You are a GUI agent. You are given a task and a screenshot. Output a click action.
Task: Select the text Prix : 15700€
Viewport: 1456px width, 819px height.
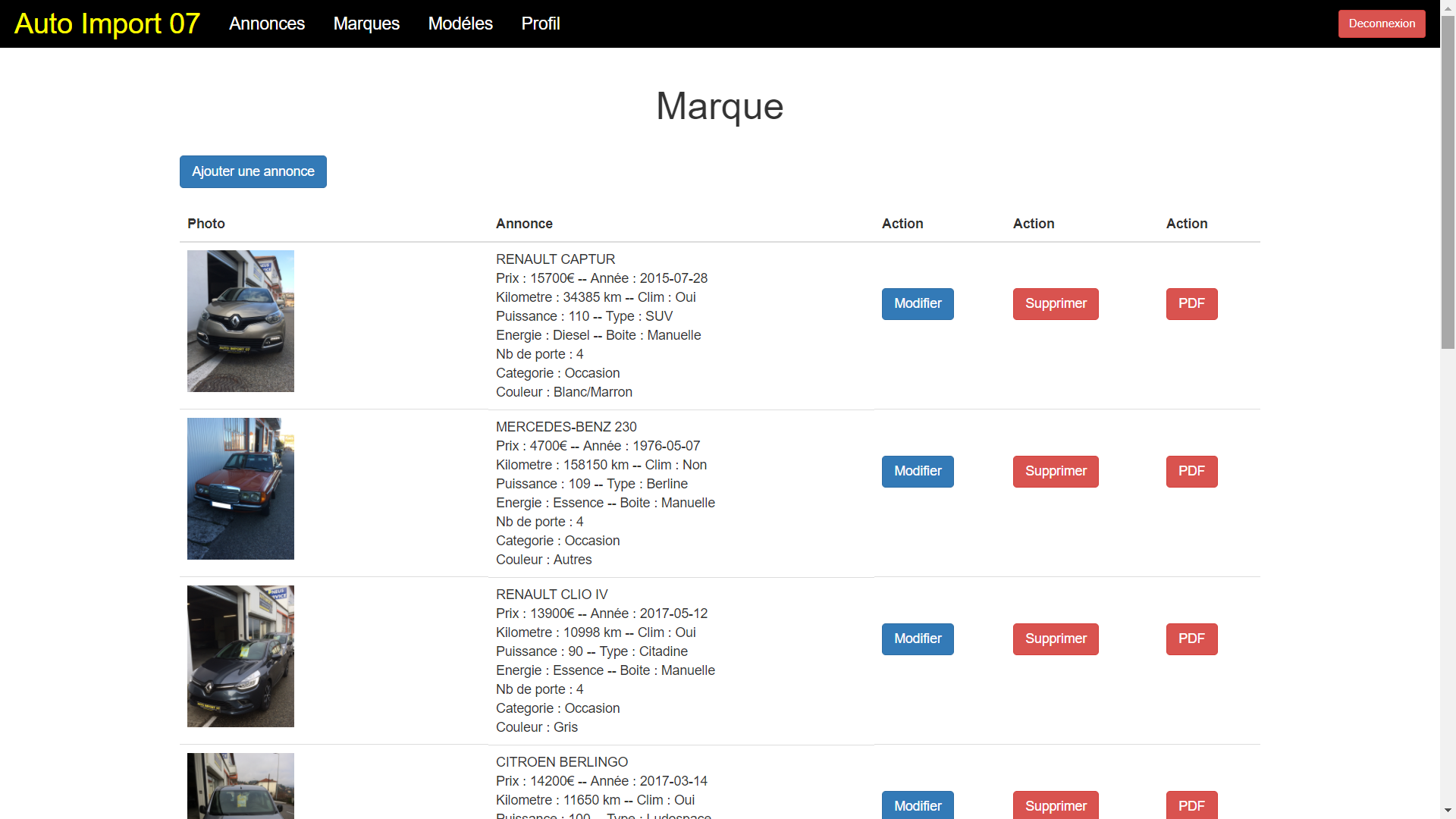[535, 278]
